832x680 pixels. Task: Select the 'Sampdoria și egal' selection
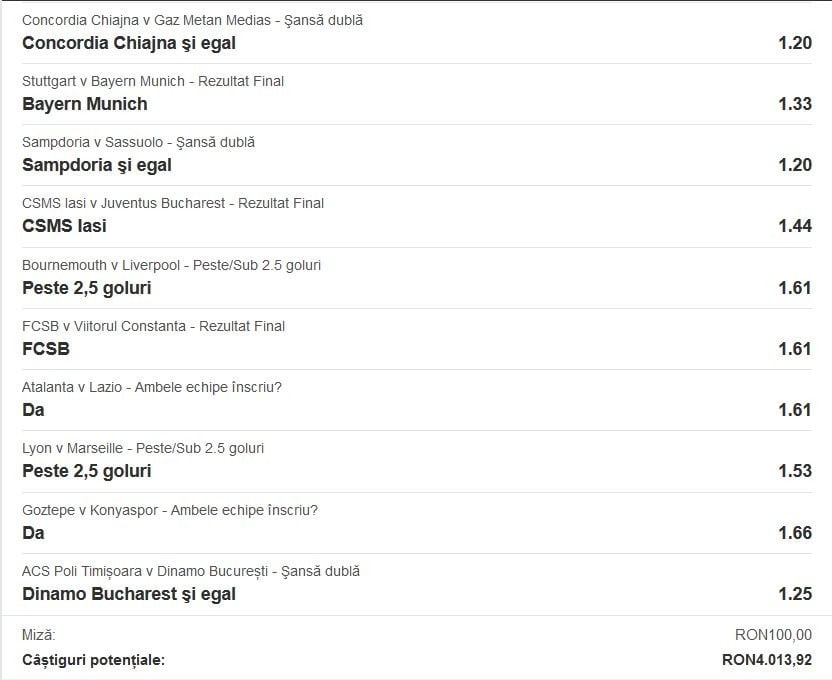click(x=97, y=165)
